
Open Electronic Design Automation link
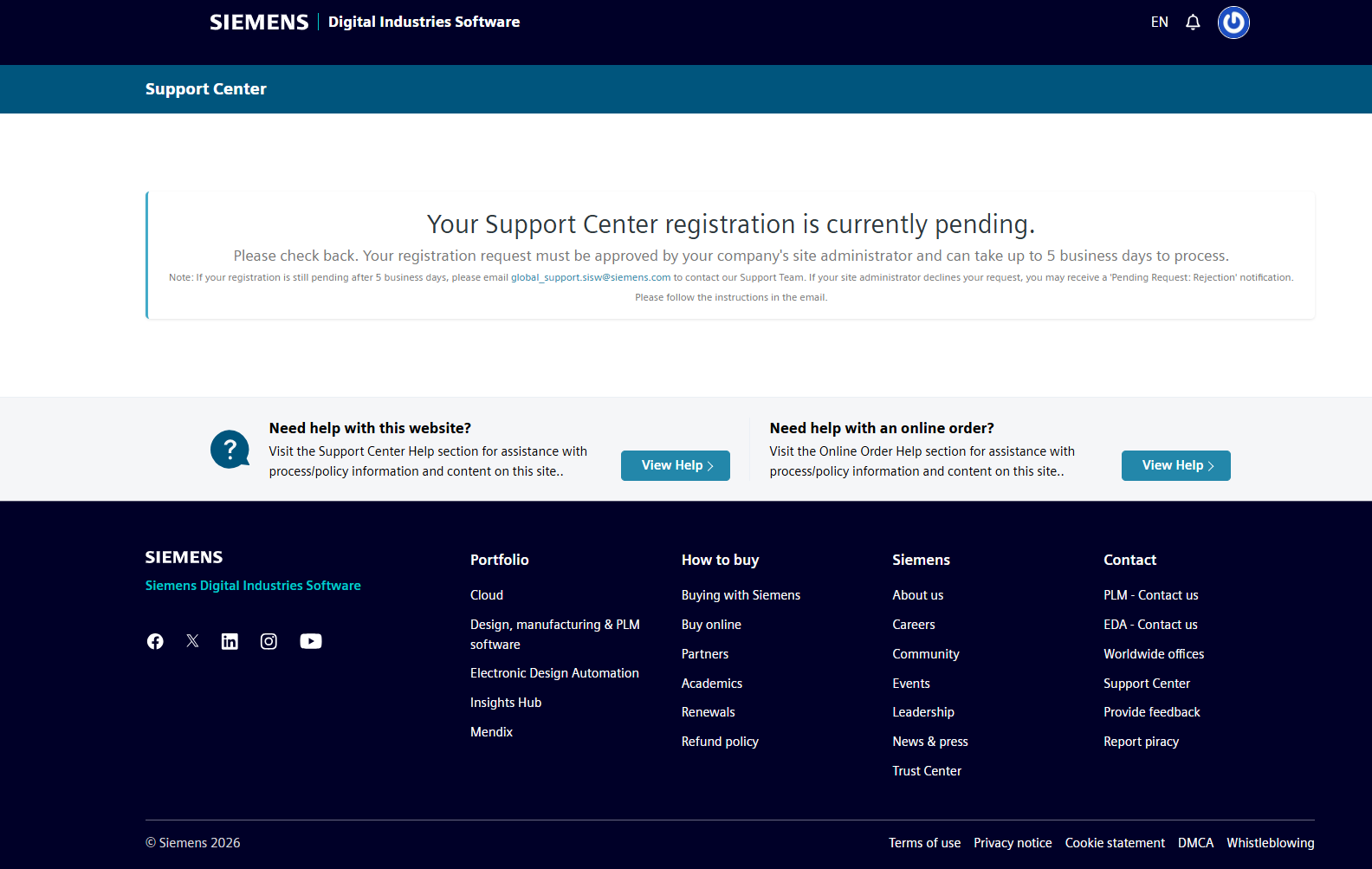554,673
